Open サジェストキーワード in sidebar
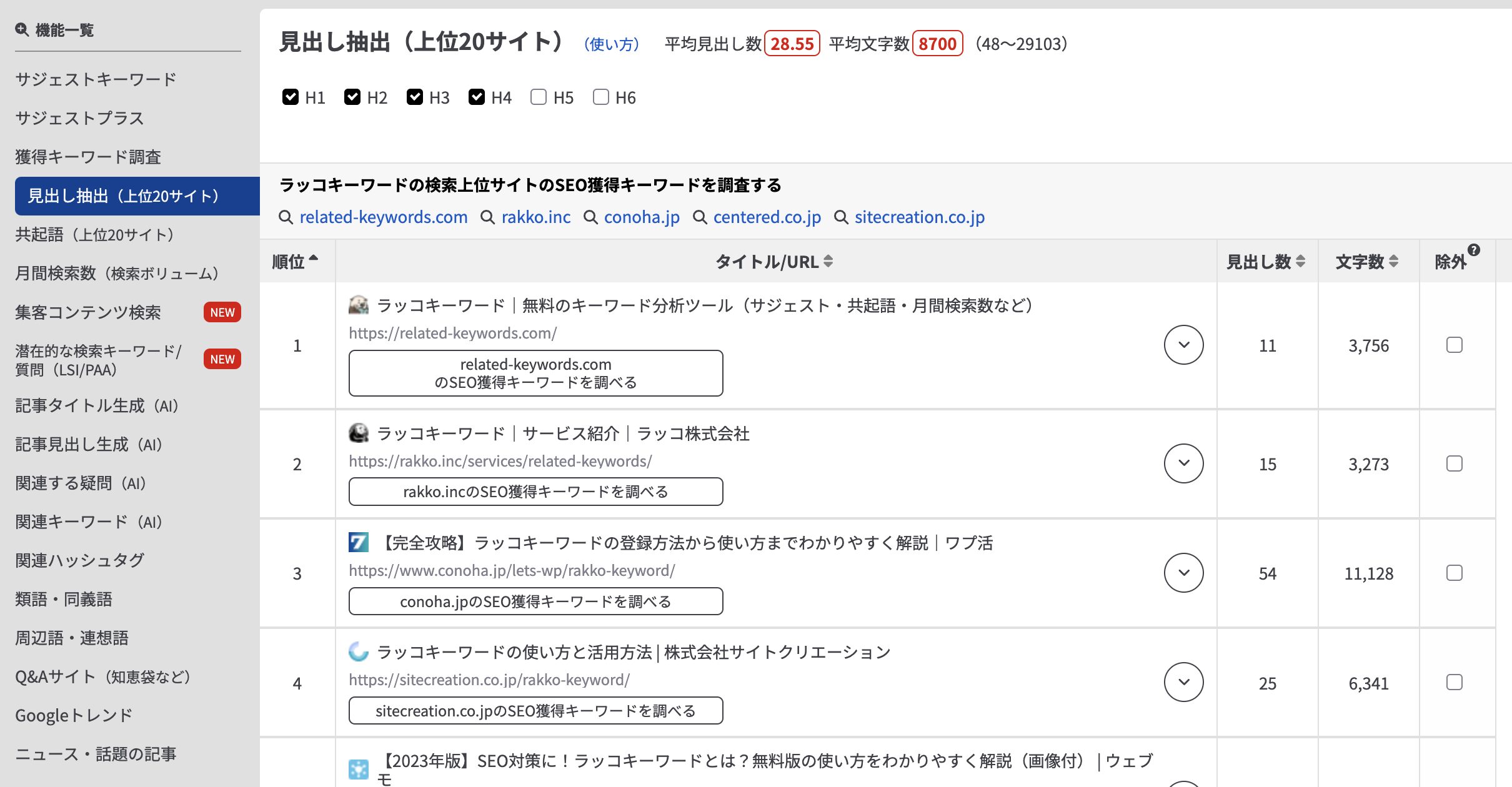This screenshot has width=1512, height=787. [96, 79]
